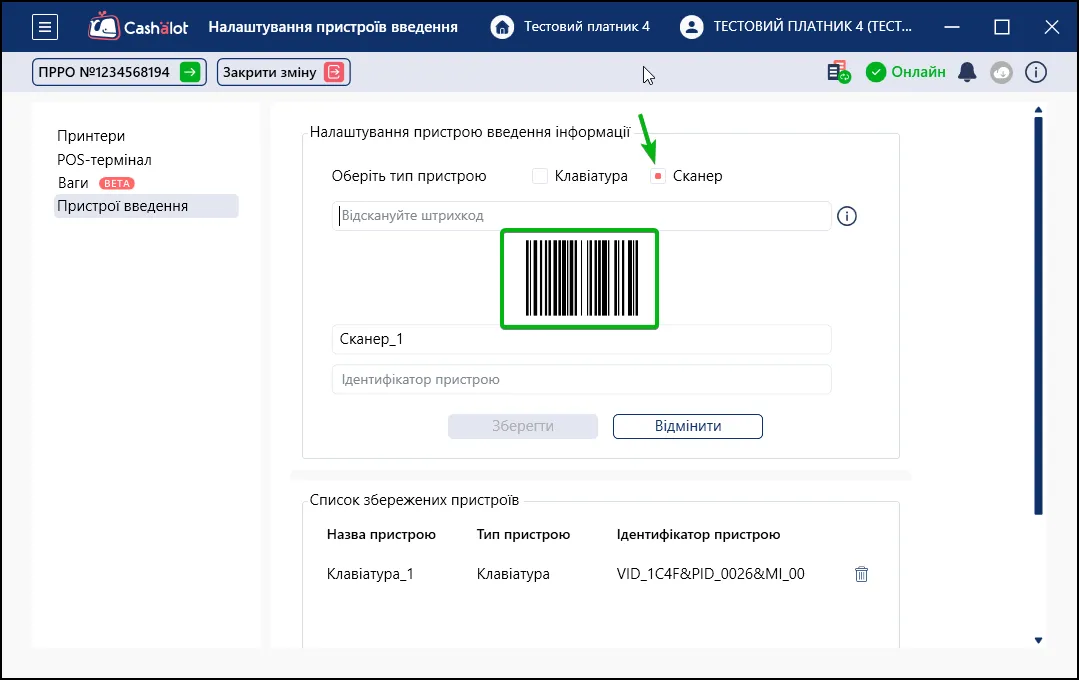Click the Cashalot logo

point(138,26)
